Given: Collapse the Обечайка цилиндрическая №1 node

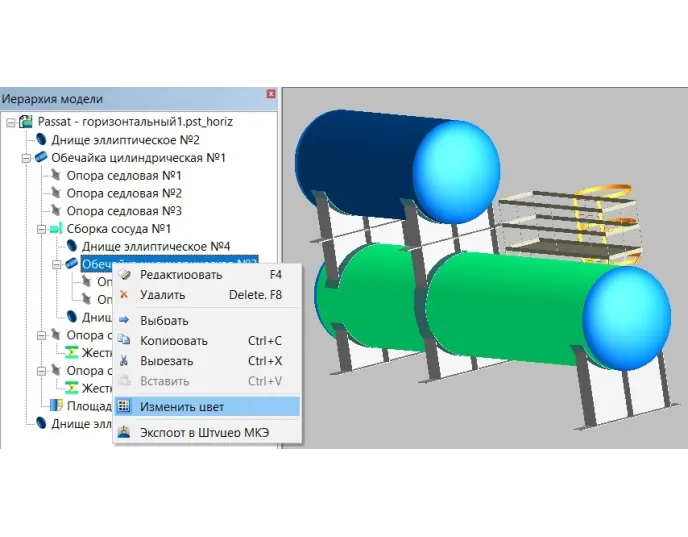Looking at the screenshot, I should (26, 158).
